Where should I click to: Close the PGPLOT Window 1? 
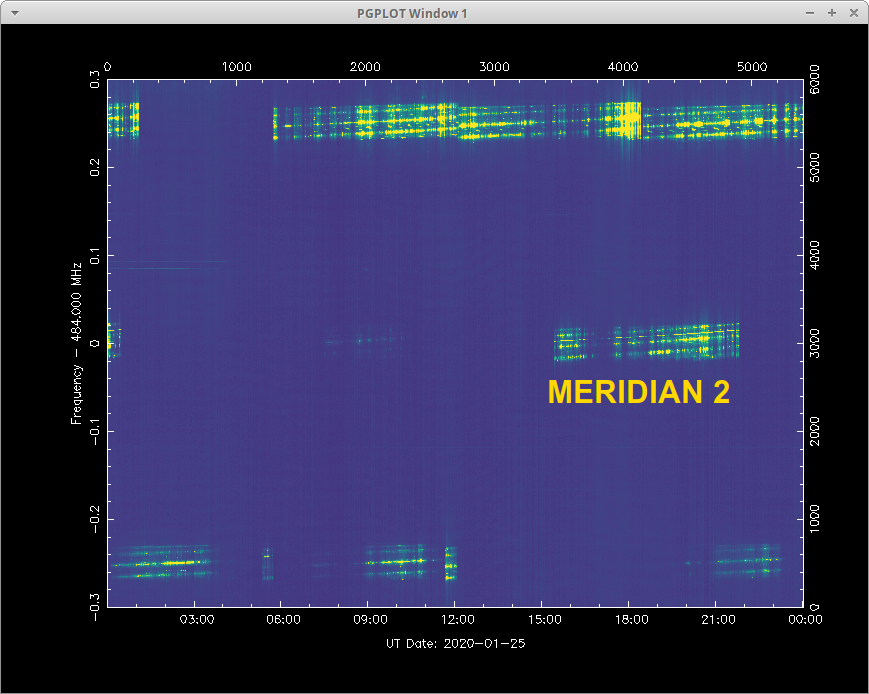(x=854, y=13)
